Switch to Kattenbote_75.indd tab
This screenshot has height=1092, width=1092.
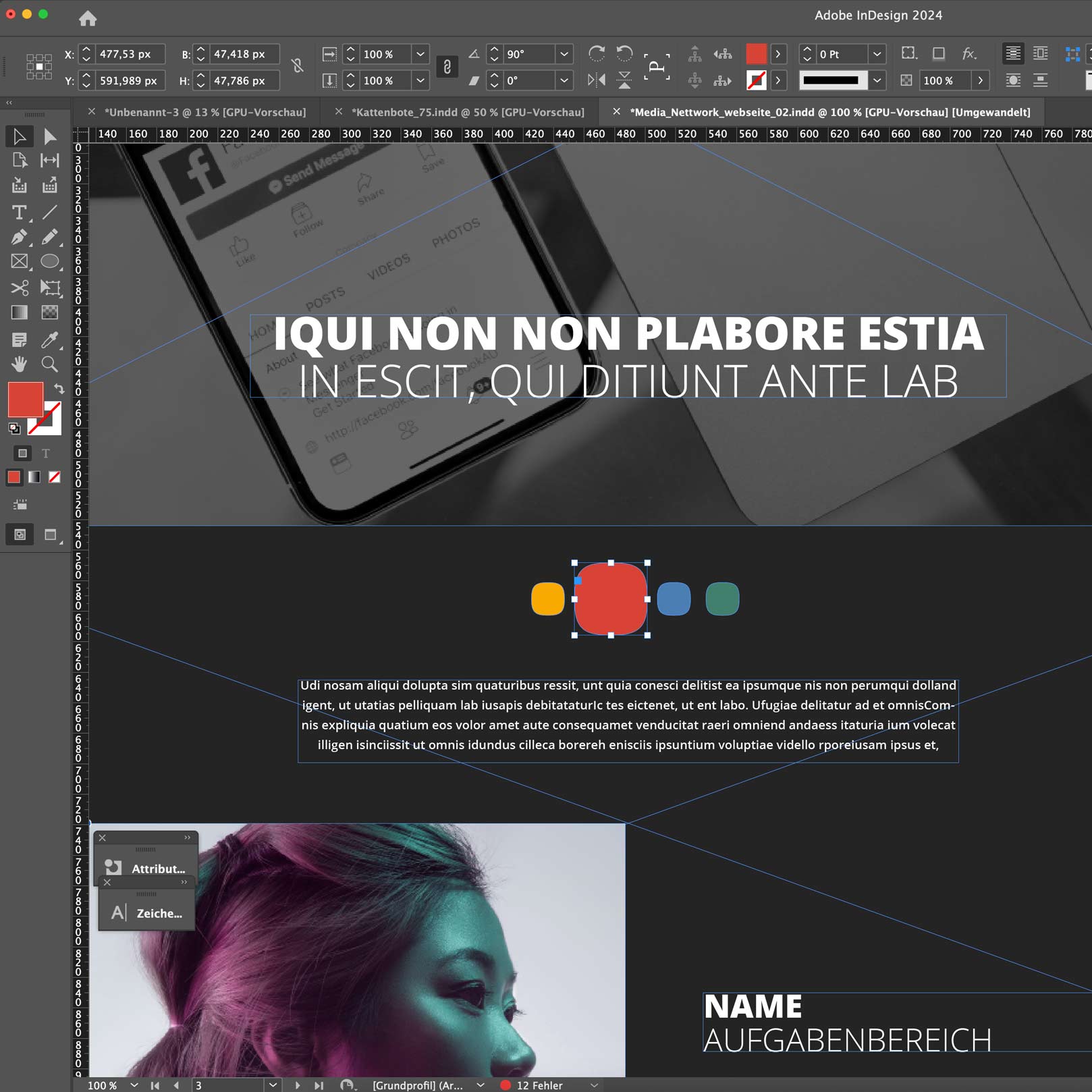tap(468, 112)
